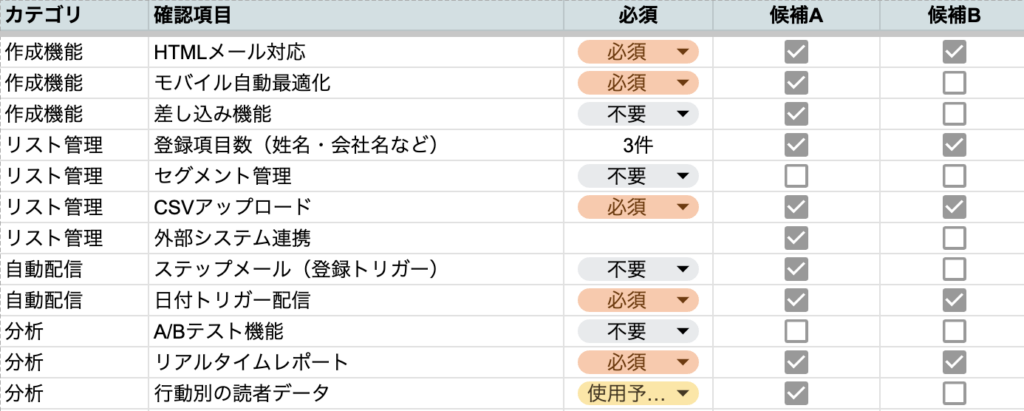Click the 候補A column header
This screenshot has height=411, width=1024.
pyautogui.click(x=796, y=16)
